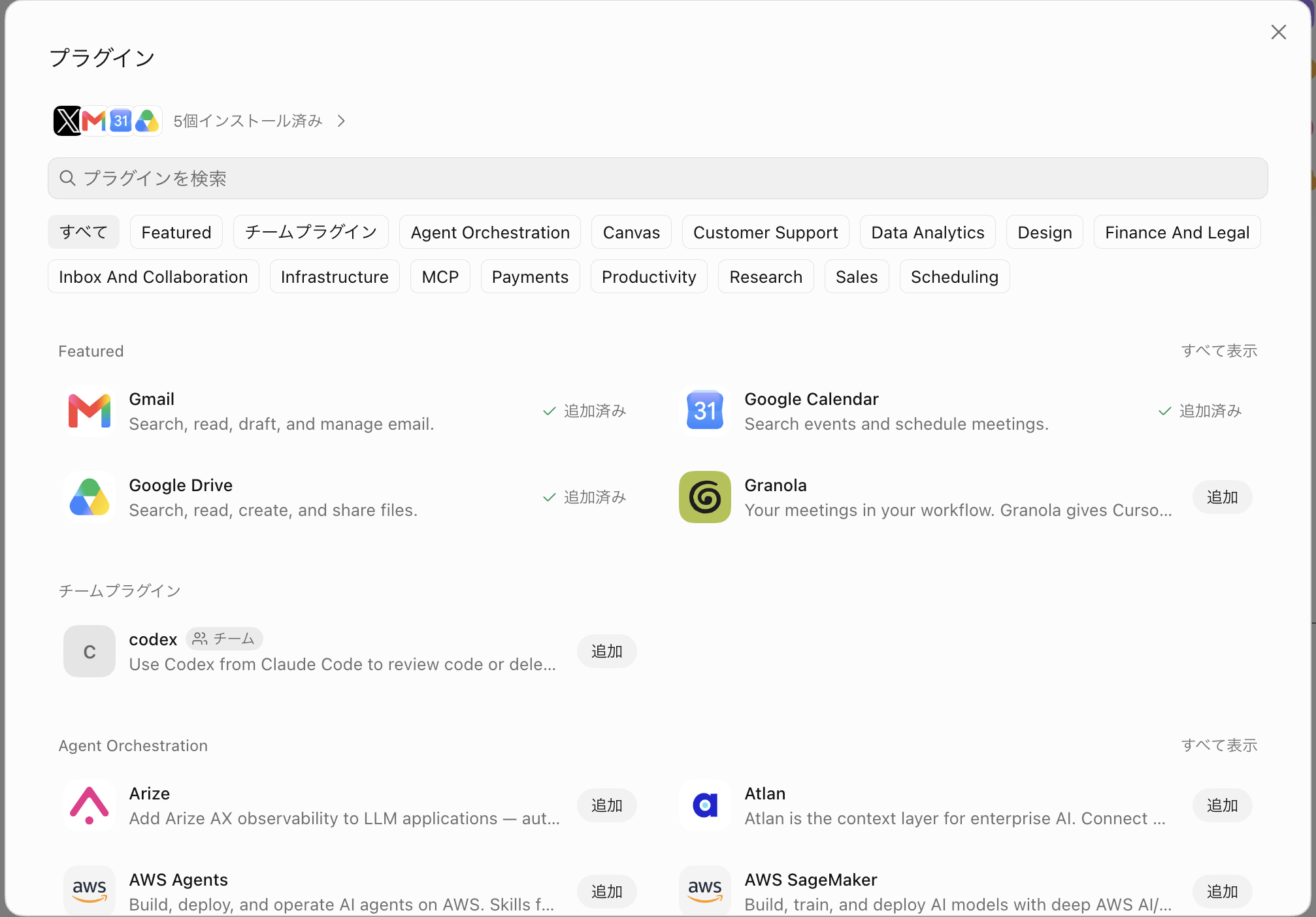Filter by Customer Support category
Viewport: 1316px width, 917px height.
click(x=766, y=232)
